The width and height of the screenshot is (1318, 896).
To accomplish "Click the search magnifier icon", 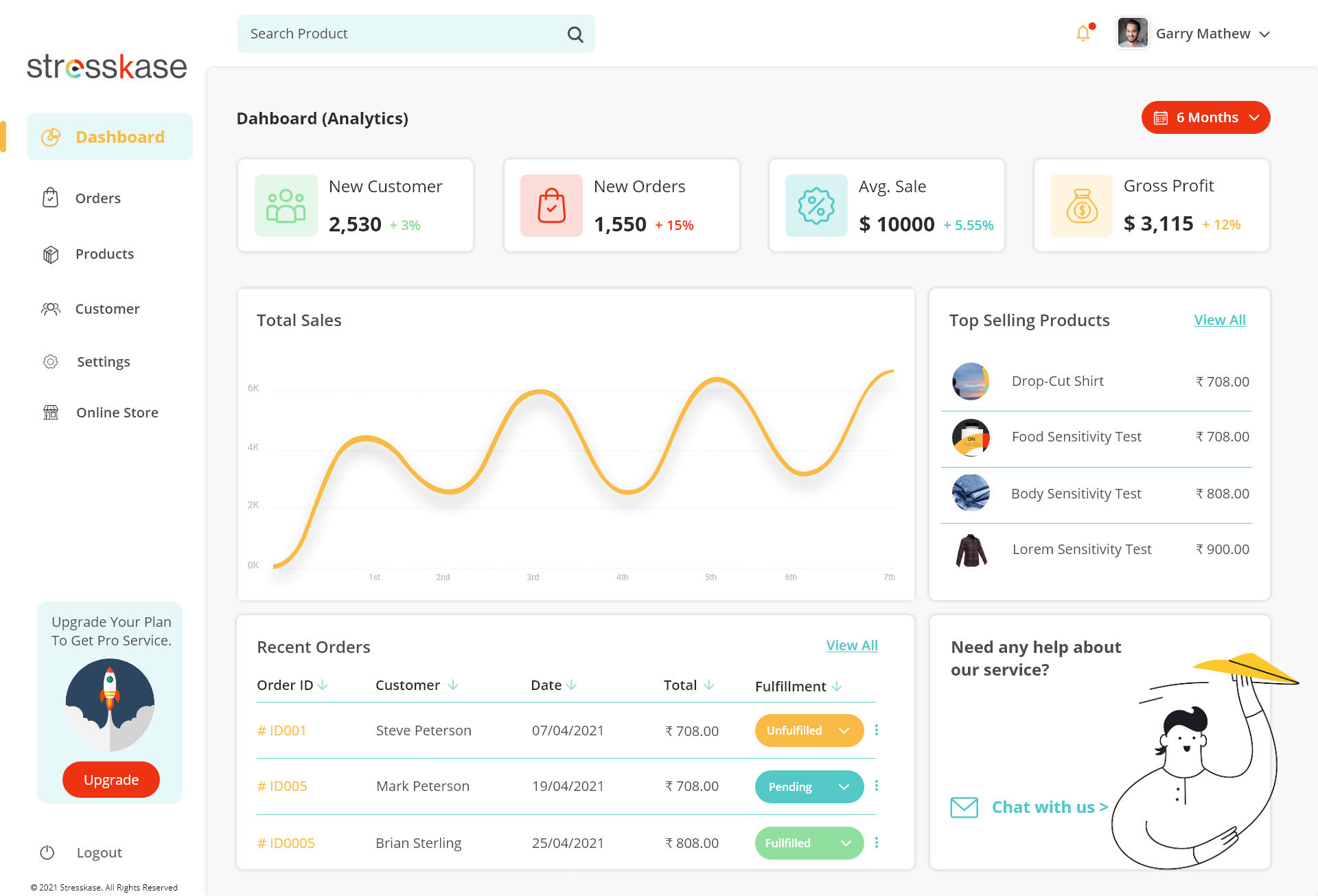I will 575,34.
